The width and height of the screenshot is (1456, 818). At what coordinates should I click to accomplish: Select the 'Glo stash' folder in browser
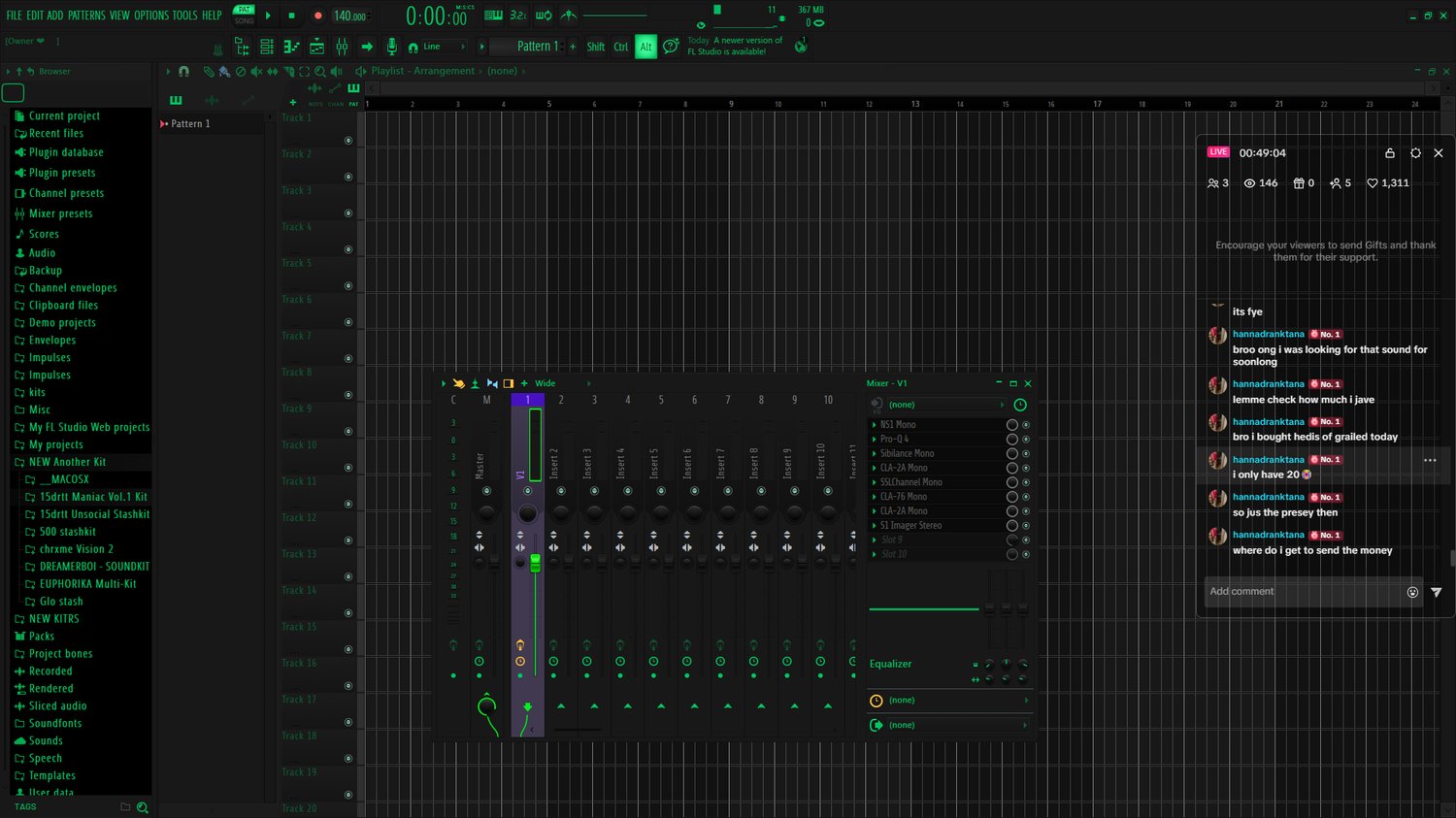tap(61, 602)
